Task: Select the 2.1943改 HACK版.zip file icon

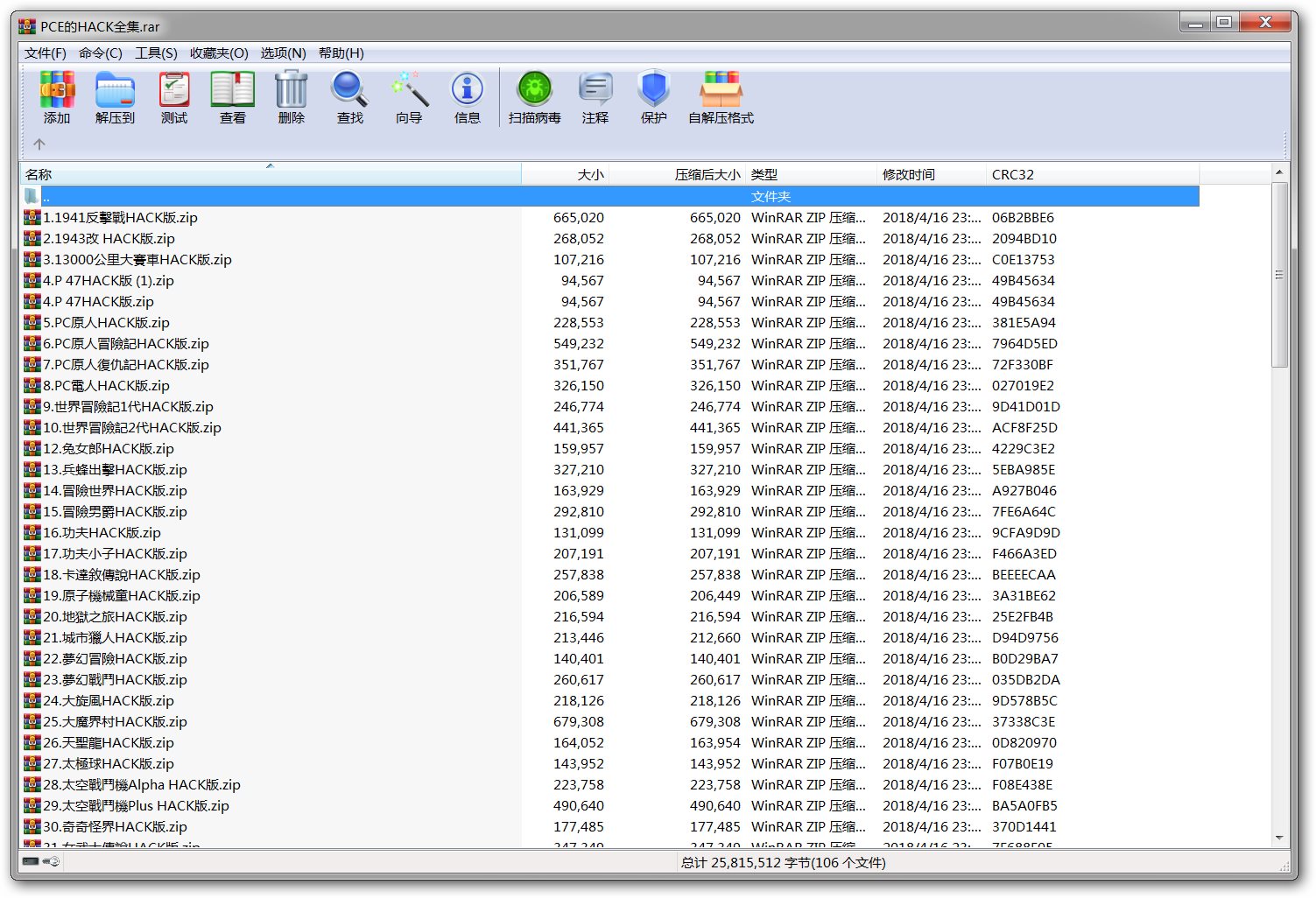Action: pyautogui.click(x=32, y=238)
